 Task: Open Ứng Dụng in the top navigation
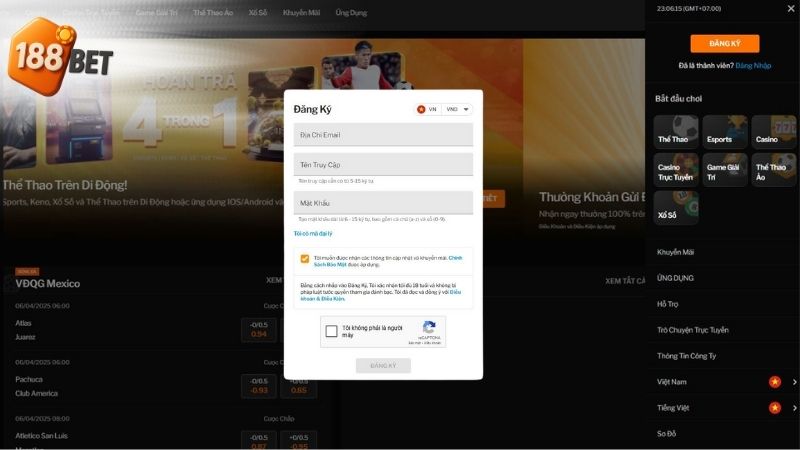[x=351, y=12]
